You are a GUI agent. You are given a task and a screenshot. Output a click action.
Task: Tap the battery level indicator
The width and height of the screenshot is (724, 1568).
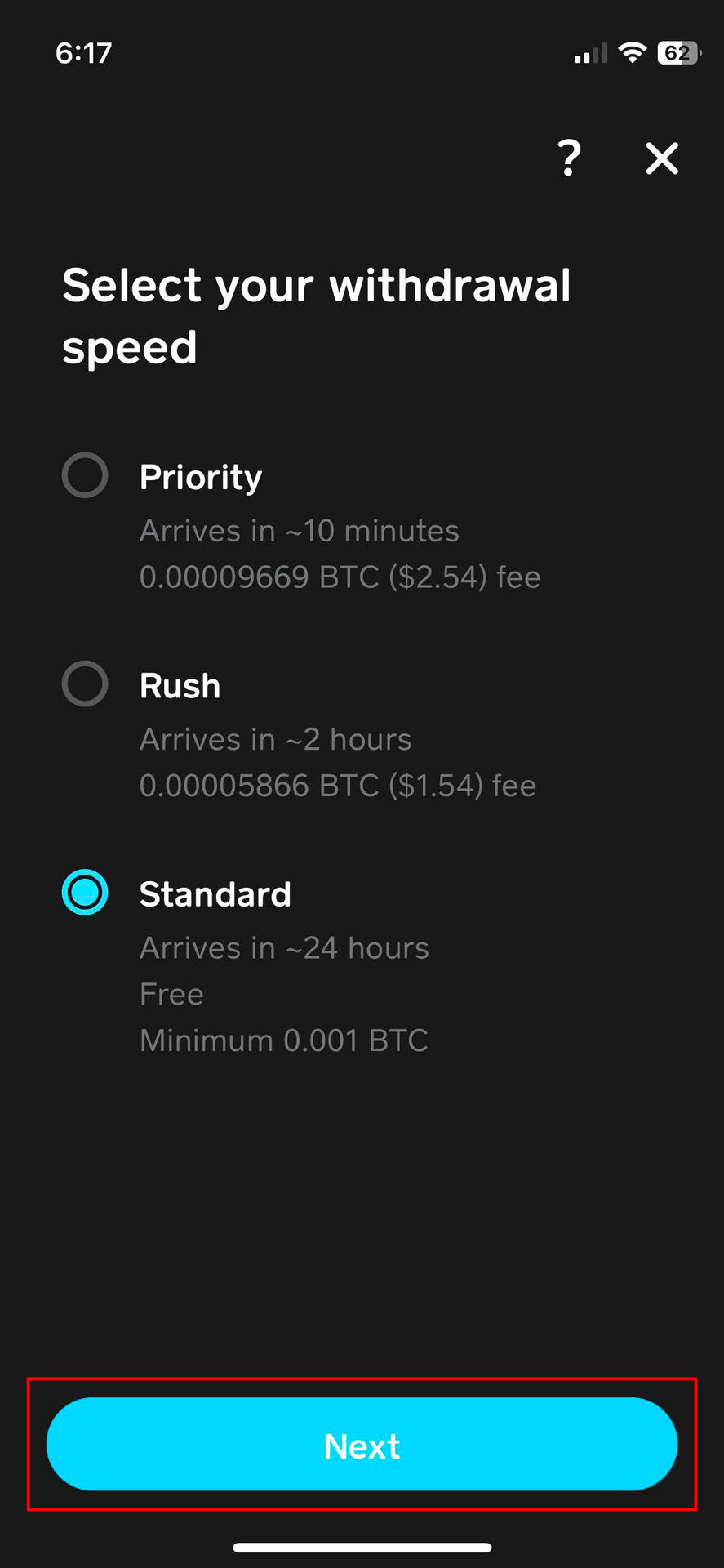677,53
